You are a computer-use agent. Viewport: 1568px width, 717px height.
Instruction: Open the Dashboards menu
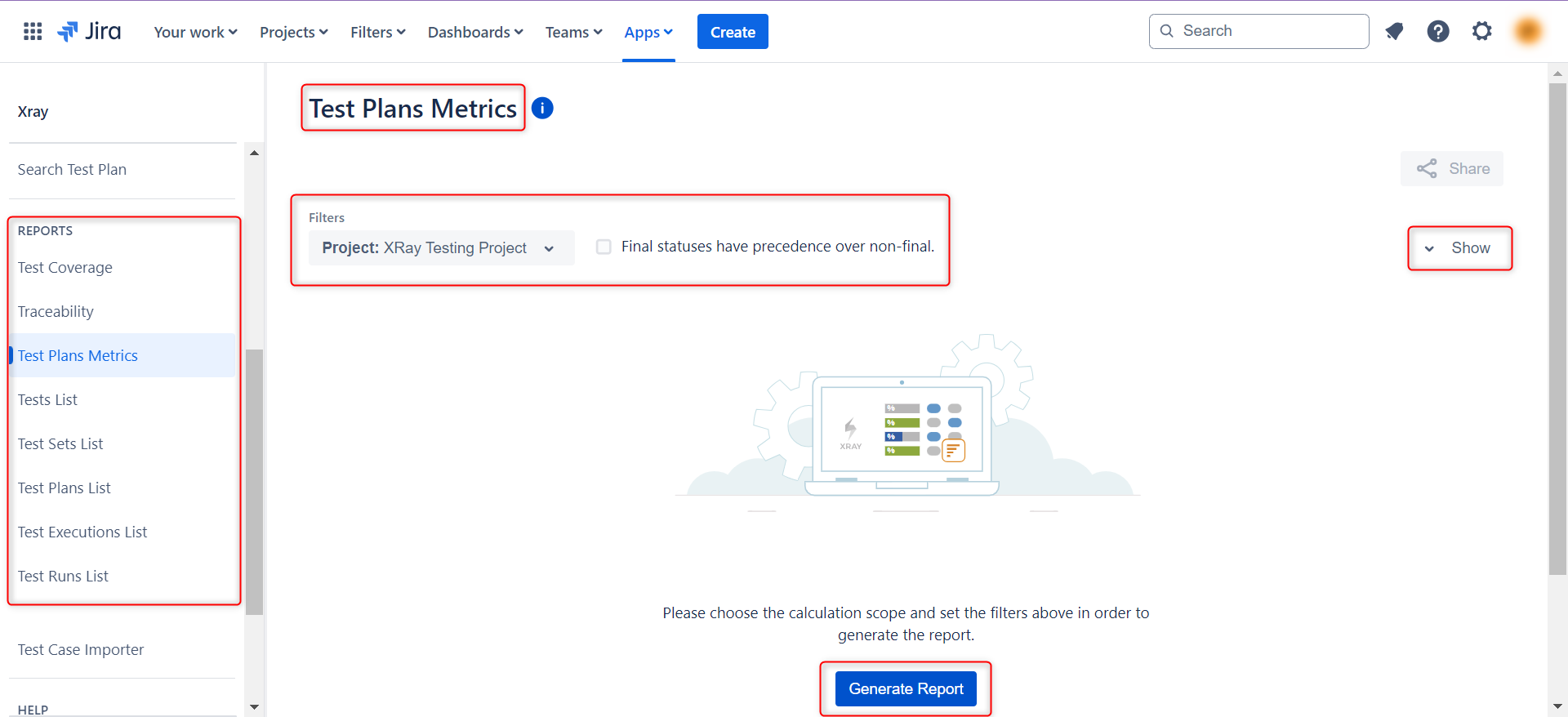click(474, 32)
